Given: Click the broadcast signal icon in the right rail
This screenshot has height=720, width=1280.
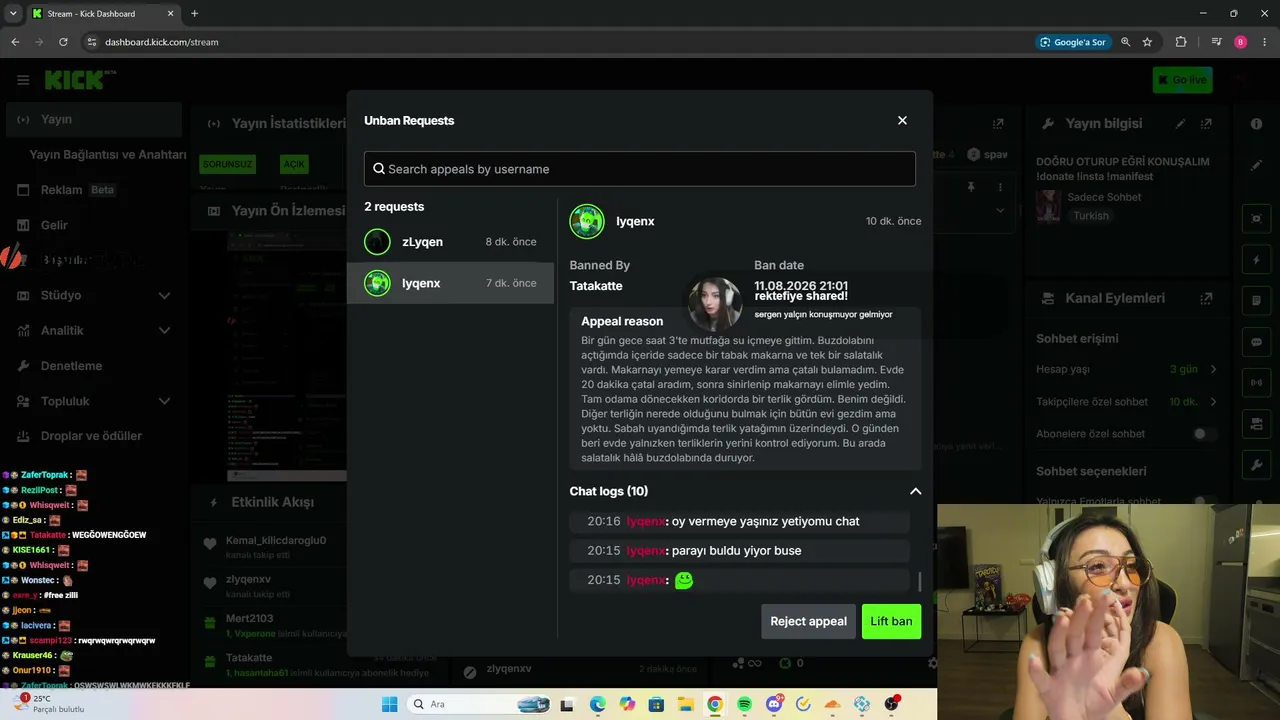Looking at the screenshot, I should [x=1257, y=383].
